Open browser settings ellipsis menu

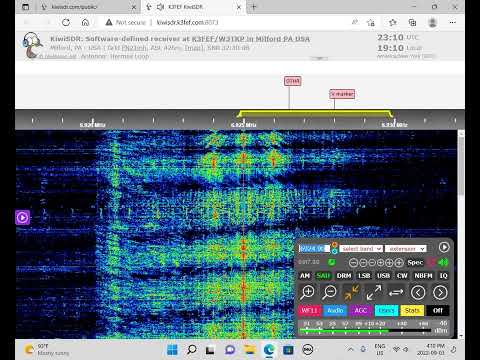tap(452, 22)
